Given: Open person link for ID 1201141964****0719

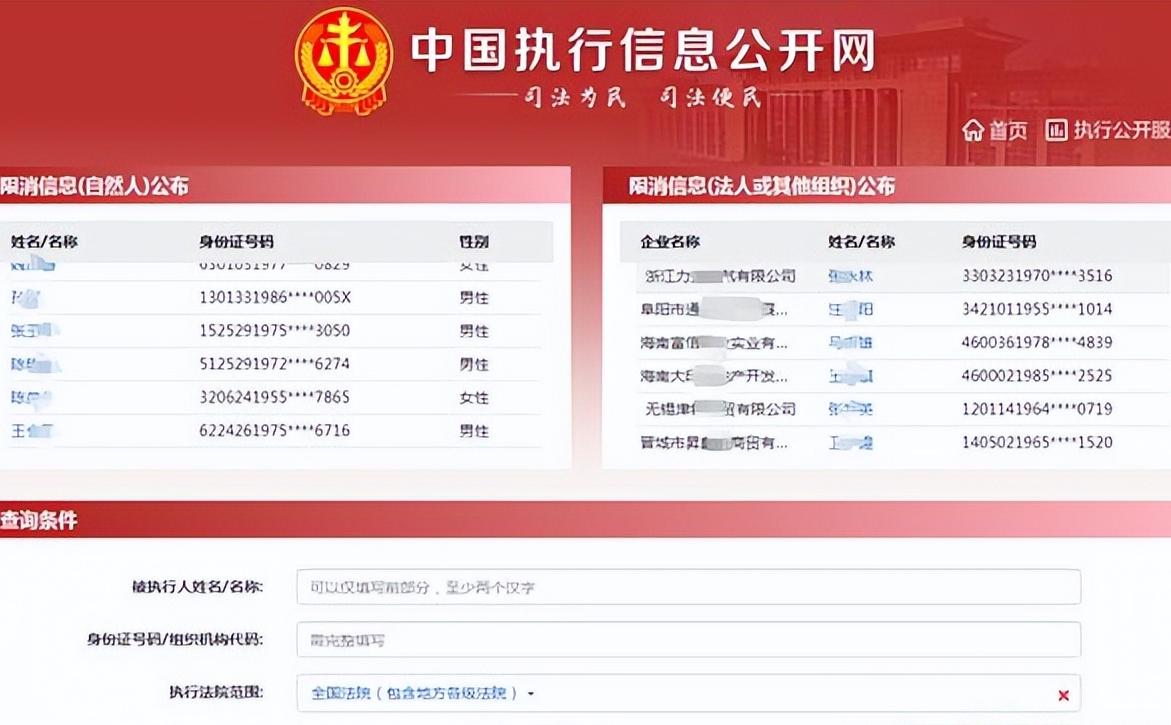Looking at the screenshot, I should (x=851, y=409).
